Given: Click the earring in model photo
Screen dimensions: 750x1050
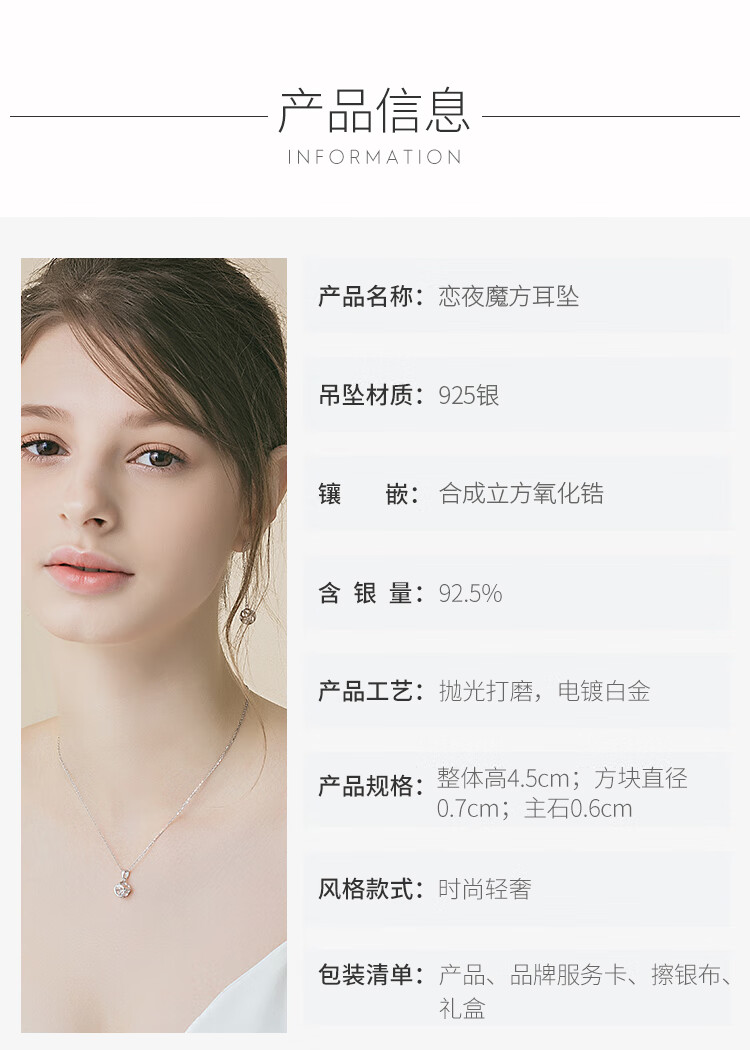Looking at the screenshot, I should (x=246, y=613).
